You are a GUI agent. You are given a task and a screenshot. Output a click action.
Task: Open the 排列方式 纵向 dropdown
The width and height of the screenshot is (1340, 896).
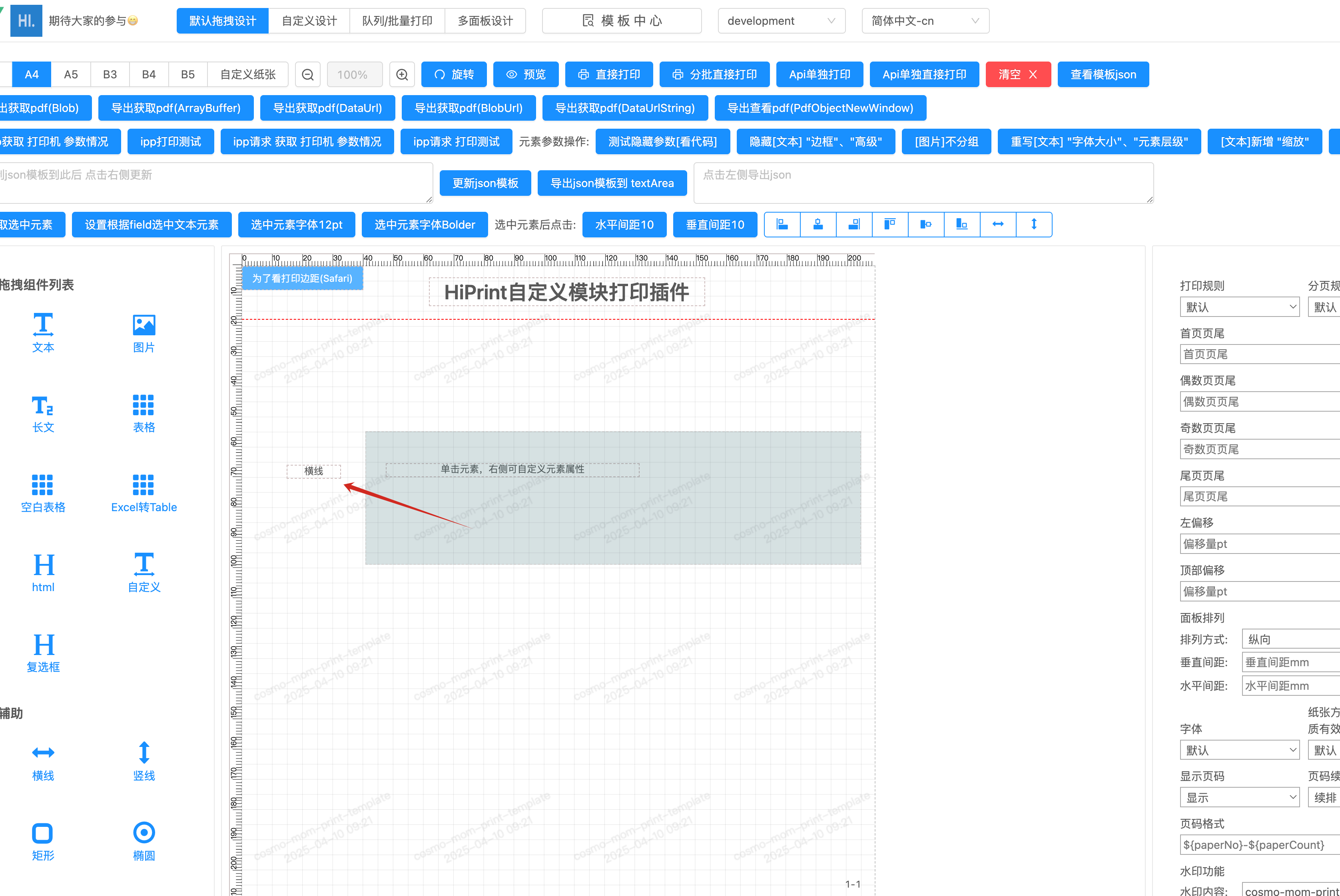[x=1291, y=639]
